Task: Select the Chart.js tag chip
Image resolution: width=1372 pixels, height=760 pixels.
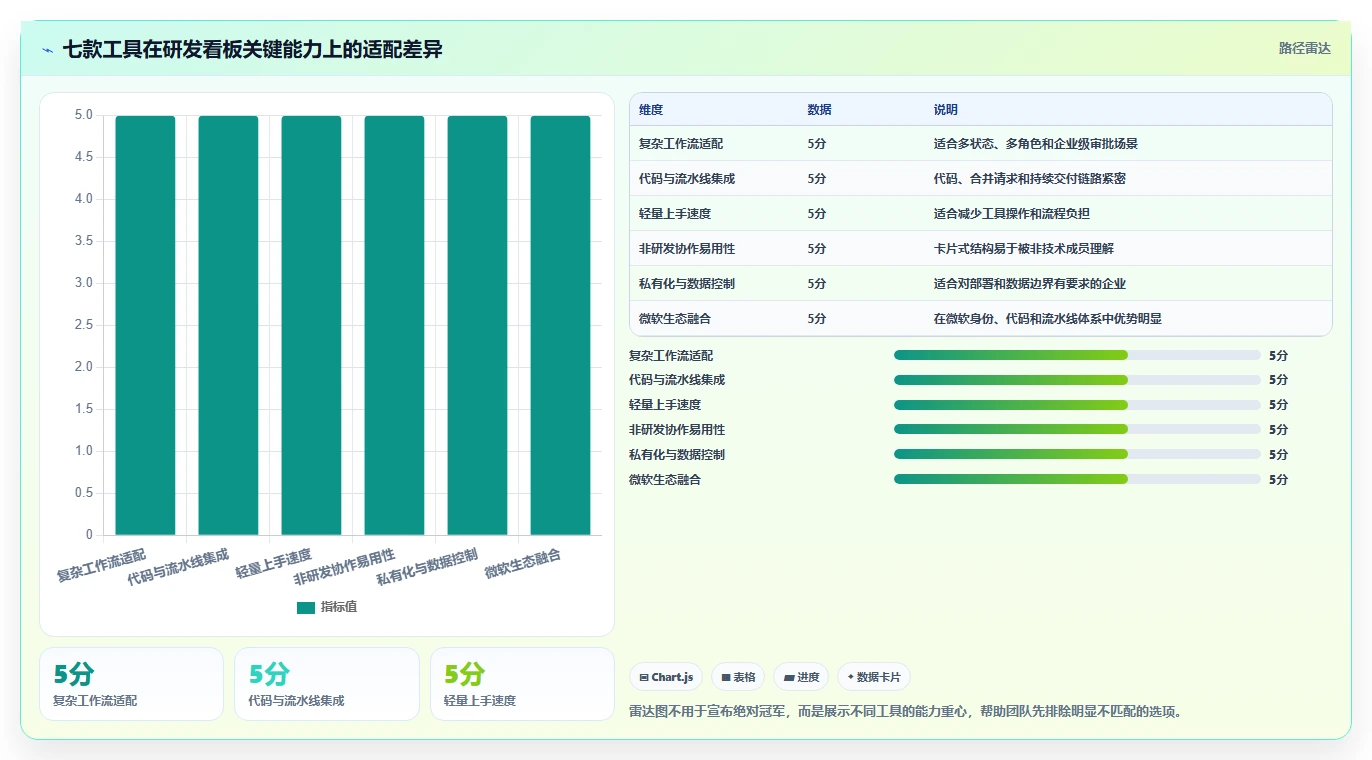Action: (666, 677)
